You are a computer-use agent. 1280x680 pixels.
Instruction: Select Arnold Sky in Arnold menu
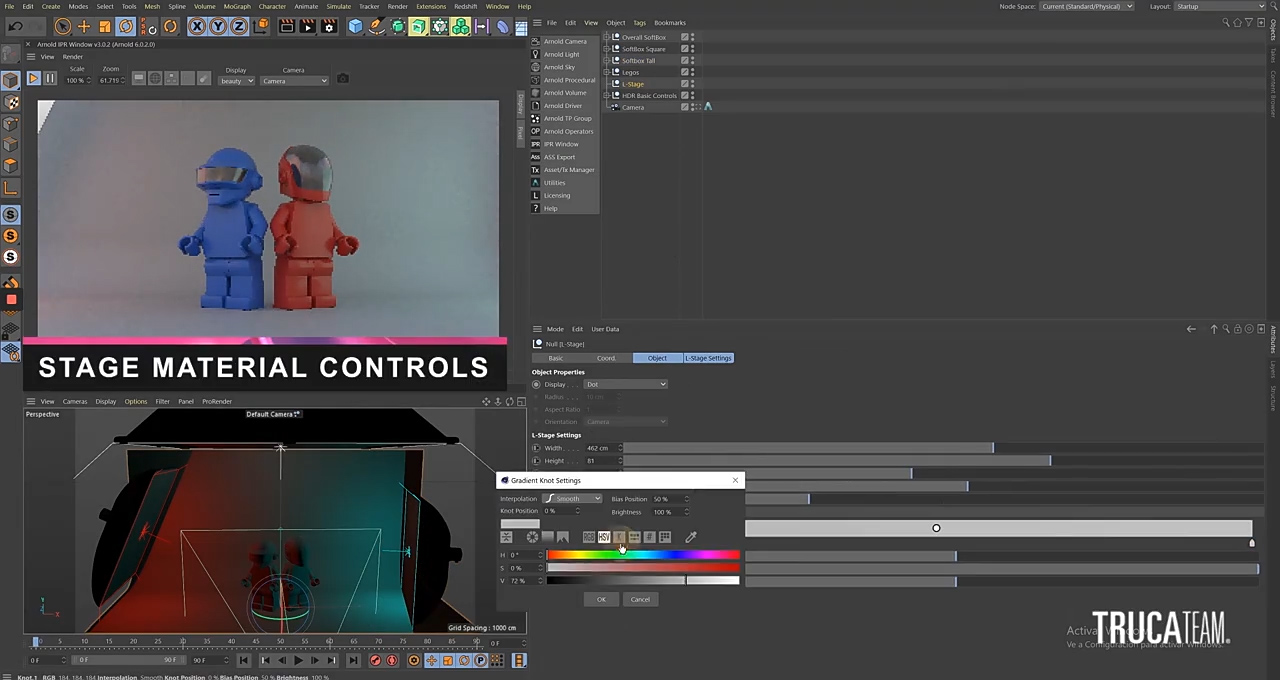pyautogui.click(x=559, y=67)
